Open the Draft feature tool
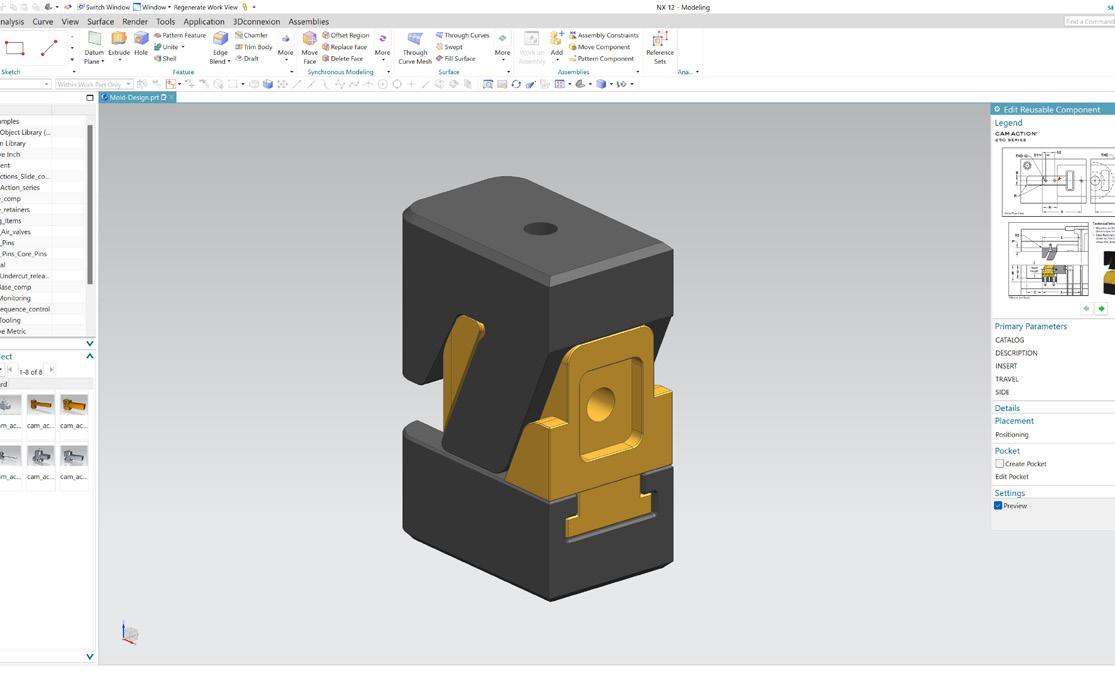Image resolution: width=1115 pixels, height=674 pixels. (x=247, y=58)
